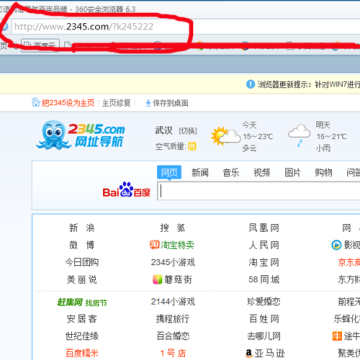The image size is (360, 360).
Task: Click the blue play icon before 影视
Action: (336, 245)
